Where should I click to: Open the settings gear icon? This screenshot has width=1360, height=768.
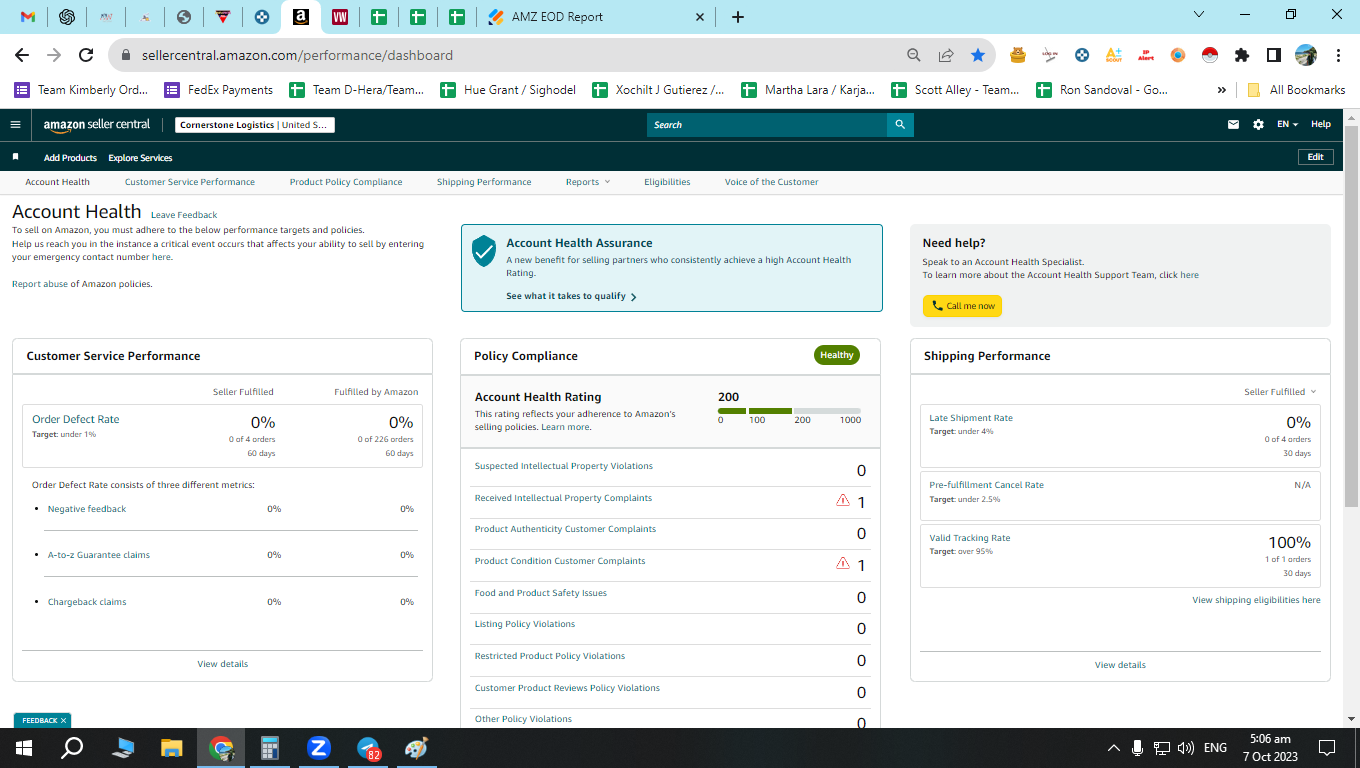coord(1258,125)
